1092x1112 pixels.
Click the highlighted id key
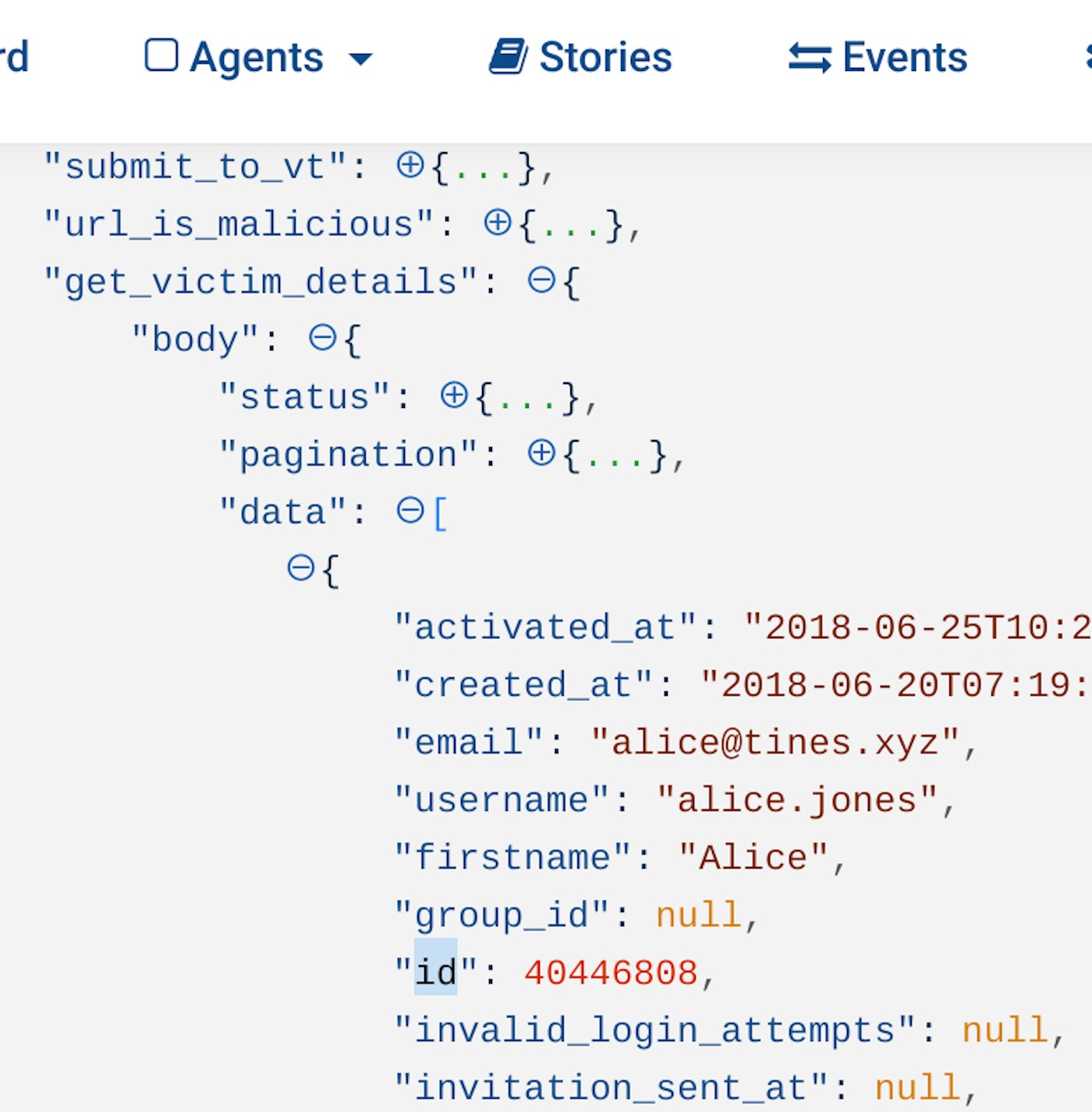pyautogui.click(x=435, y=972)
